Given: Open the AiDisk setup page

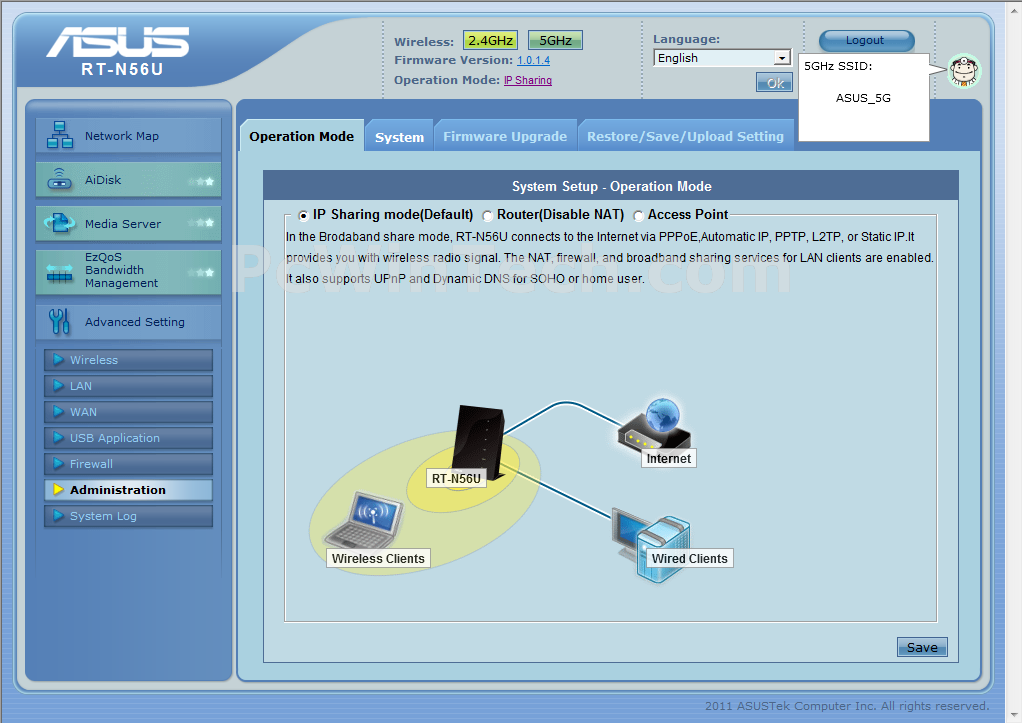Looking at the screenshot, I should (x=128, y=180).
